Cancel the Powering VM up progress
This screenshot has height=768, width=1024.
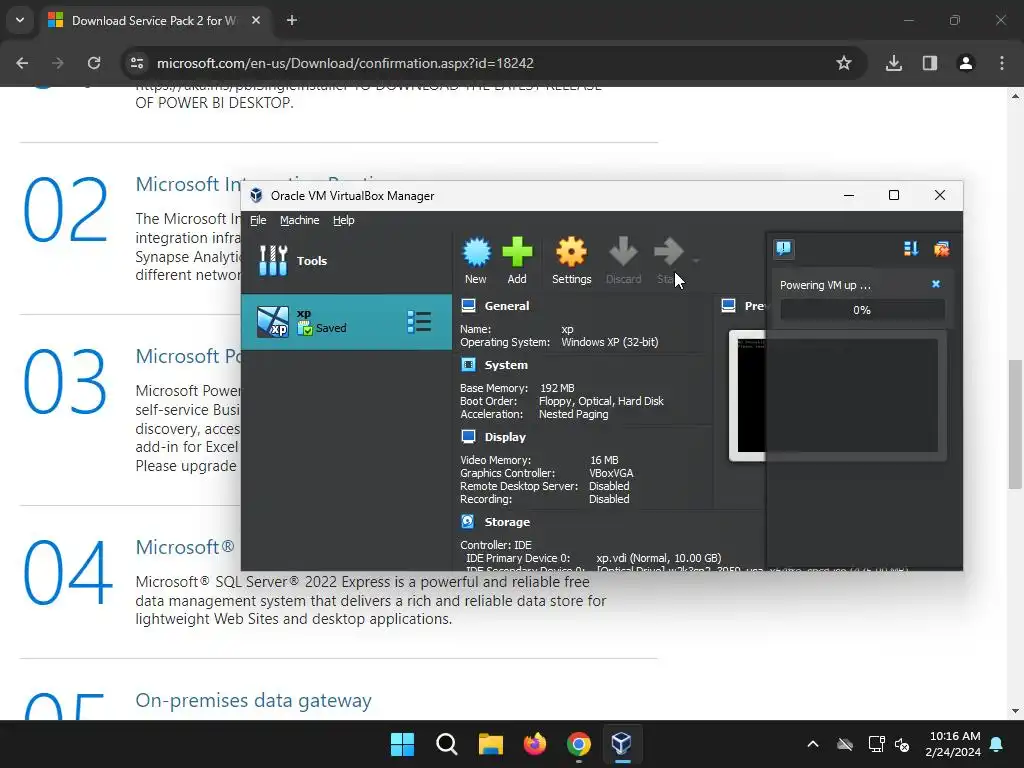click(936, 284)
